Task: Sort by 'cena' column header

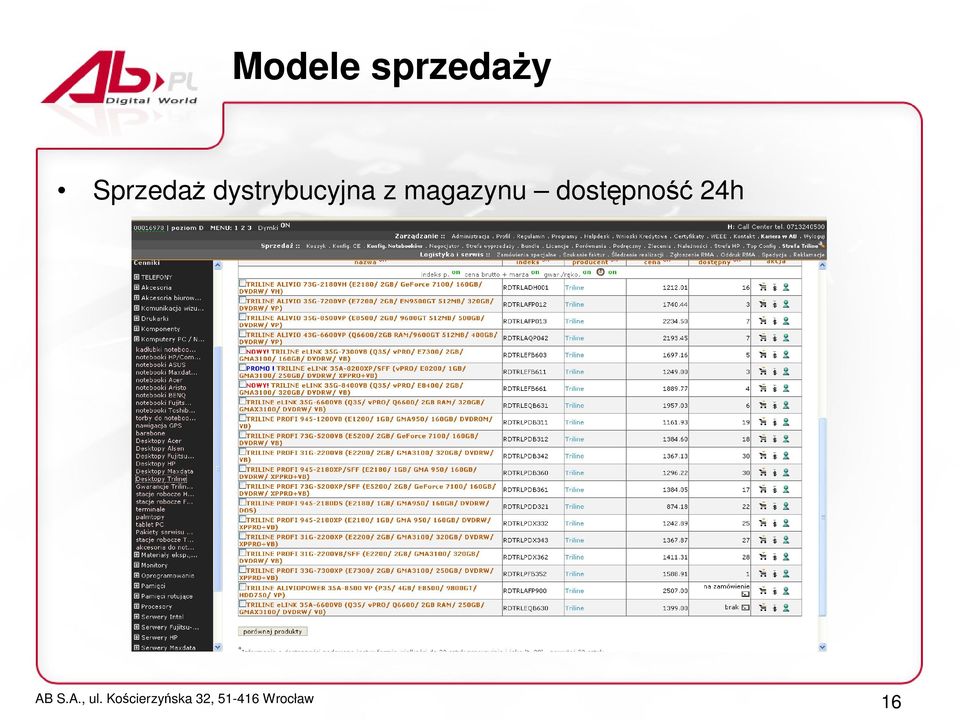Action: click(652, 262)
